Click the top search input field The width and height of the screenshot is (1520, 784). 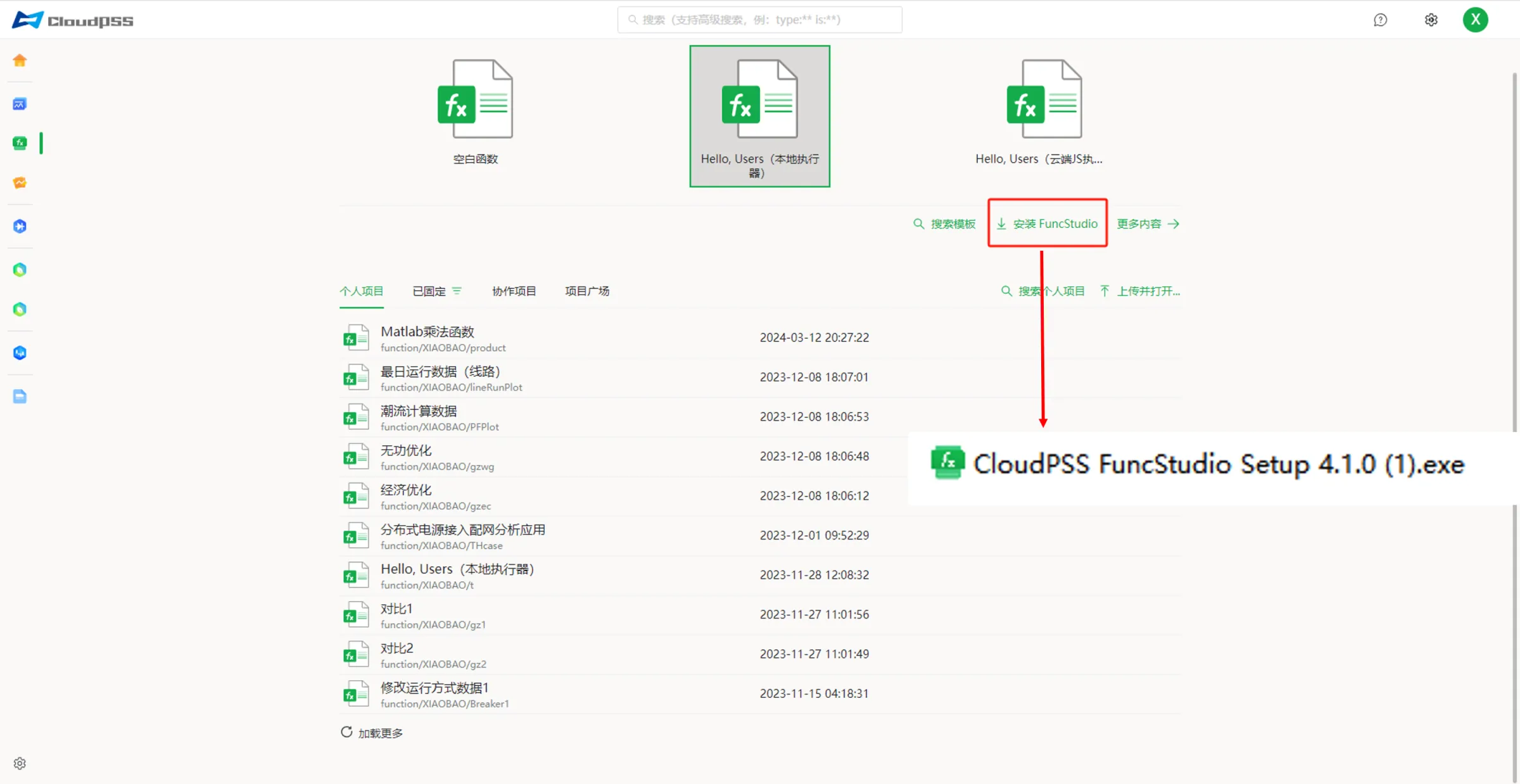(760, 20)
